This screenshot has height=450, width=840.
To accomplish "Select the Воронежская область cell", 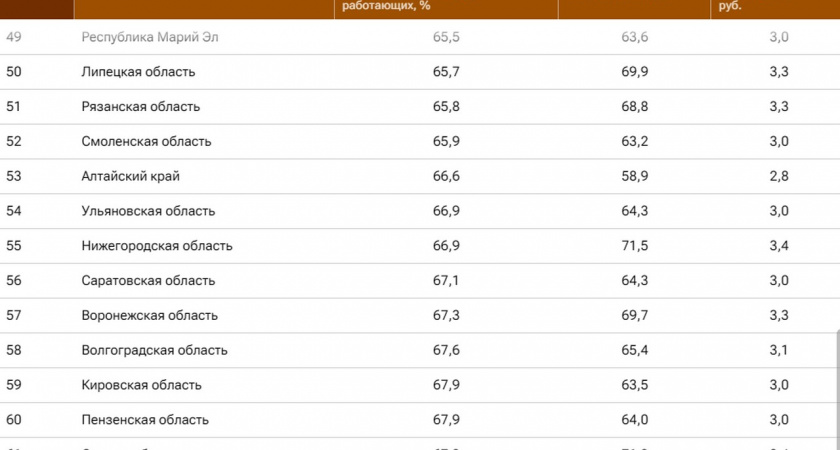I will click(x=149, y=316).
